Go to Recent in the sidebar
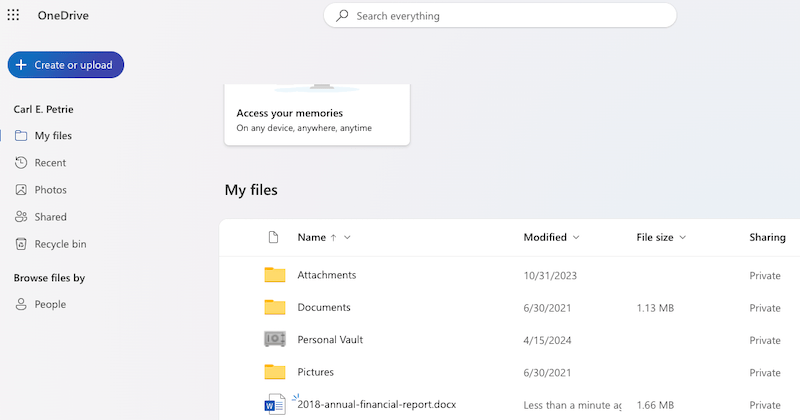The width and height of the screenshot is (800, 420). click(x=50, y=163)
